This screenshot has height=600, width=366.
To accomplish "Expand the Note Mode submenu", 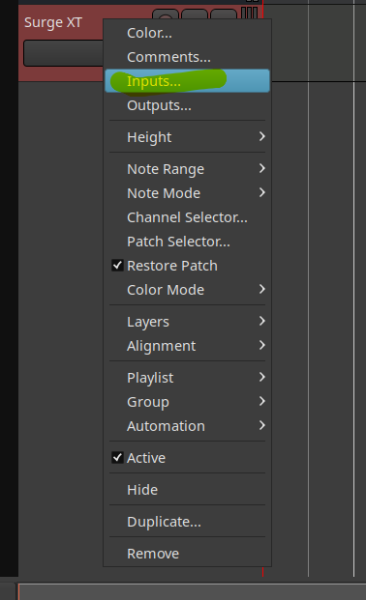I will [x=187, y=193].
